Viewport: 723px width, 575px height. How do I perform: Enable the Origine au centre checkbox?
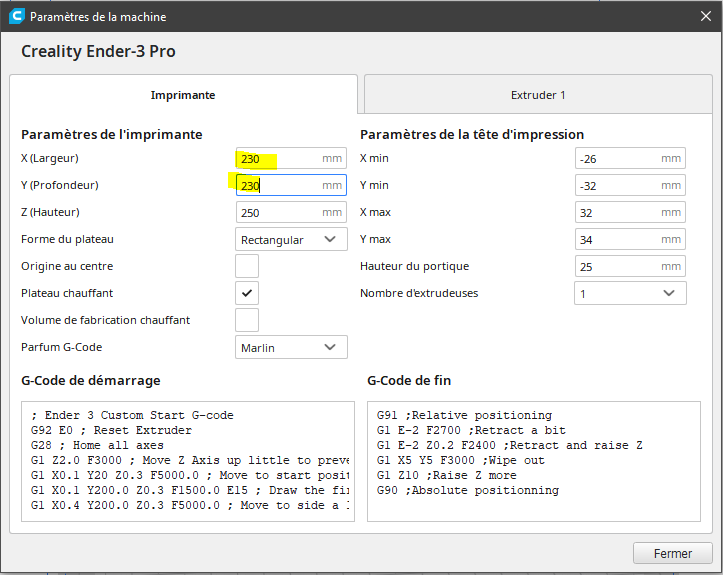coord(247,266)
